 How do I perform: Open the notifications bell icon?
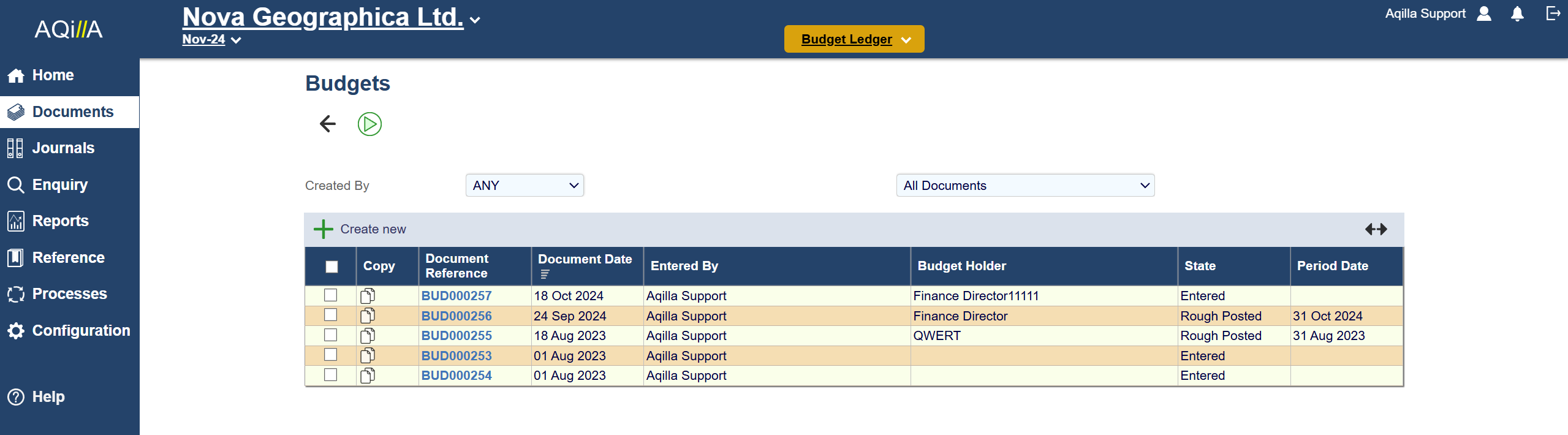coord(1517,14)
